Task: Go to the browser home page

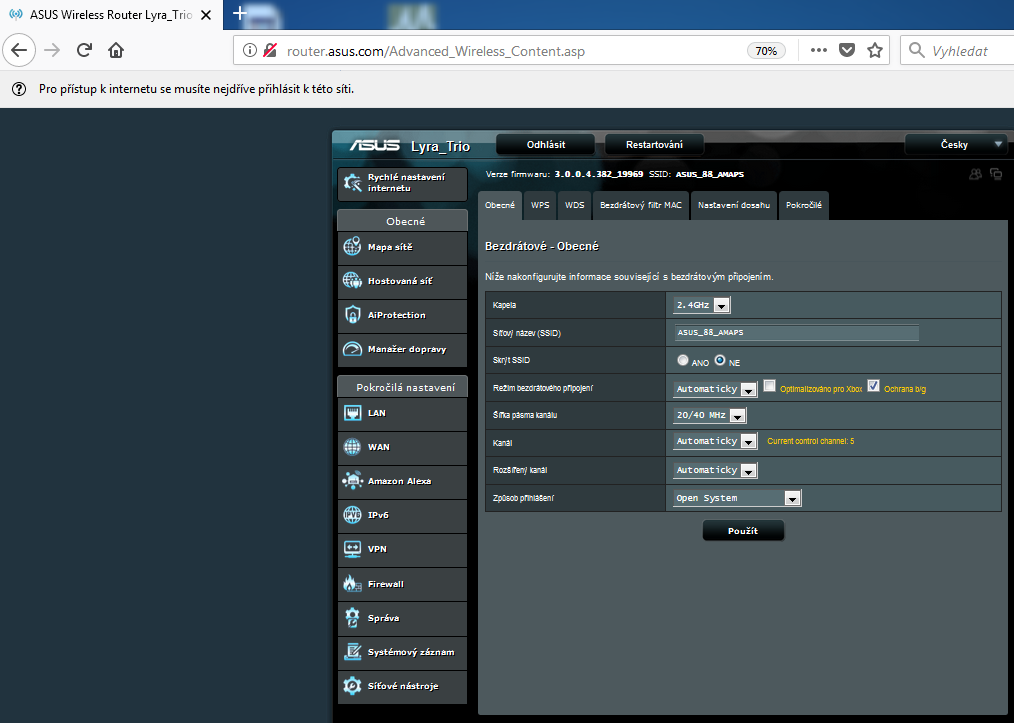Action: click(x=116, y=50)
